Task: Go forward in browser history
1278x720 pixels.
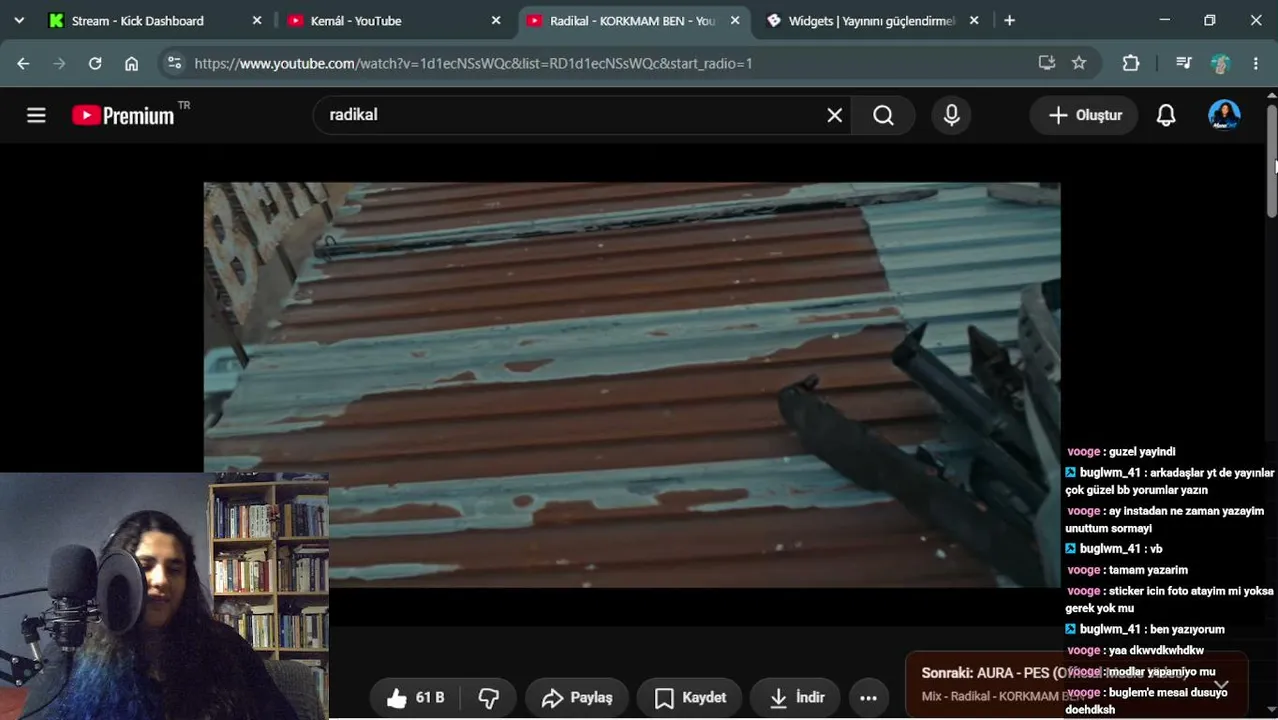Action: pyautogui.click(x=59, y=63)
